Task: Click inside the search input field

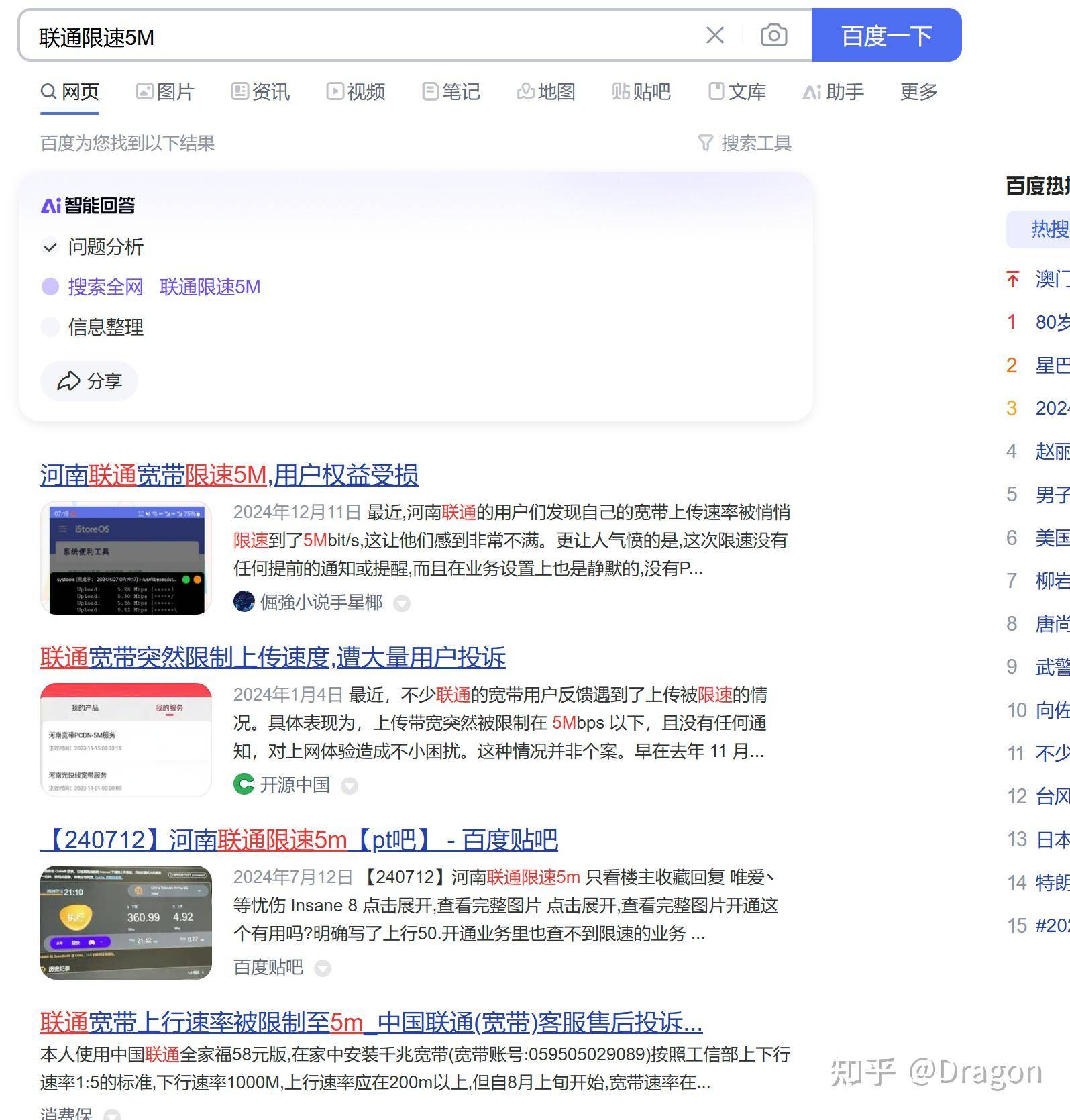Action: 362,36
